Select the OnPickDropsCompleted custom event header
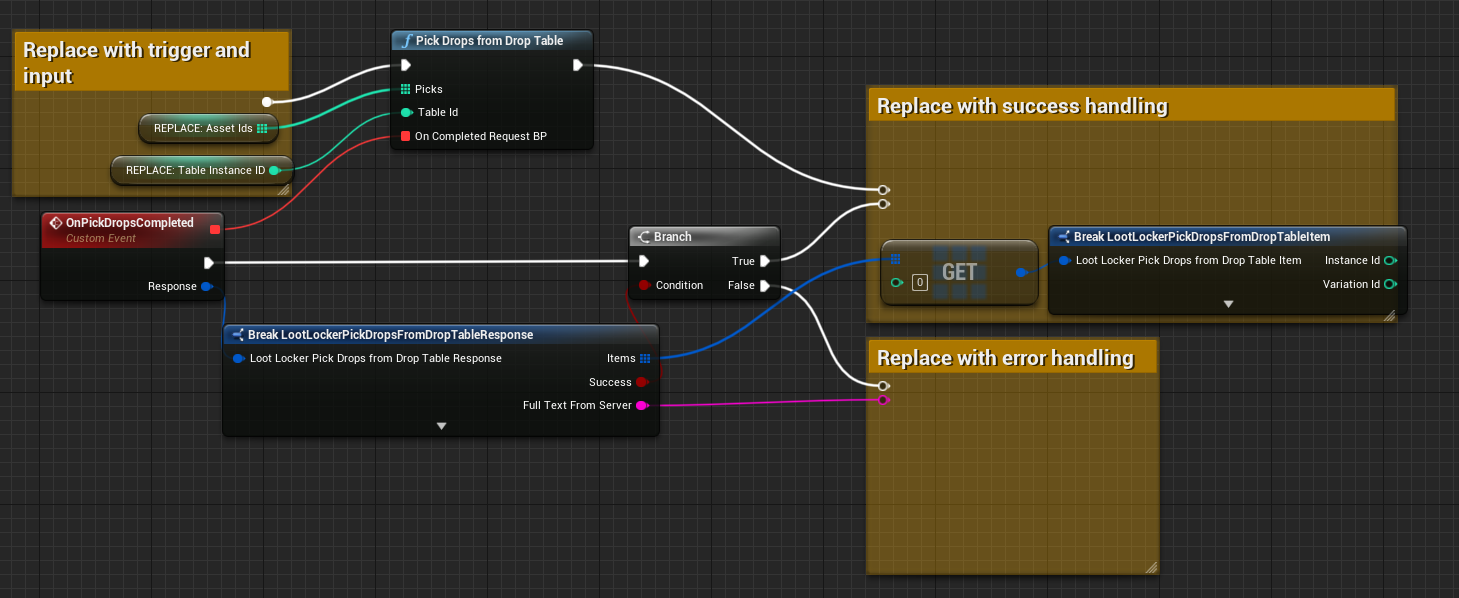 [129, 223]
